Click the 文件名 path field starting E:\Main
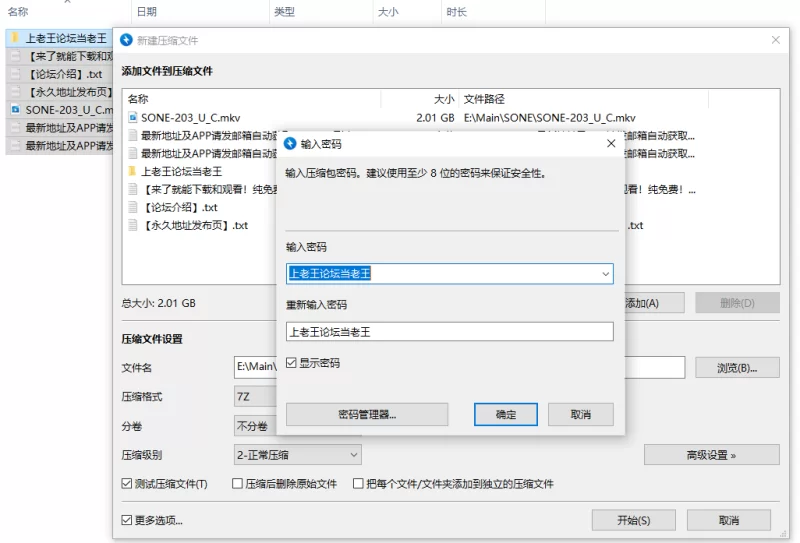Image resolution: width=800 pixels, height=543 pixels. click(x=255, y=367)
